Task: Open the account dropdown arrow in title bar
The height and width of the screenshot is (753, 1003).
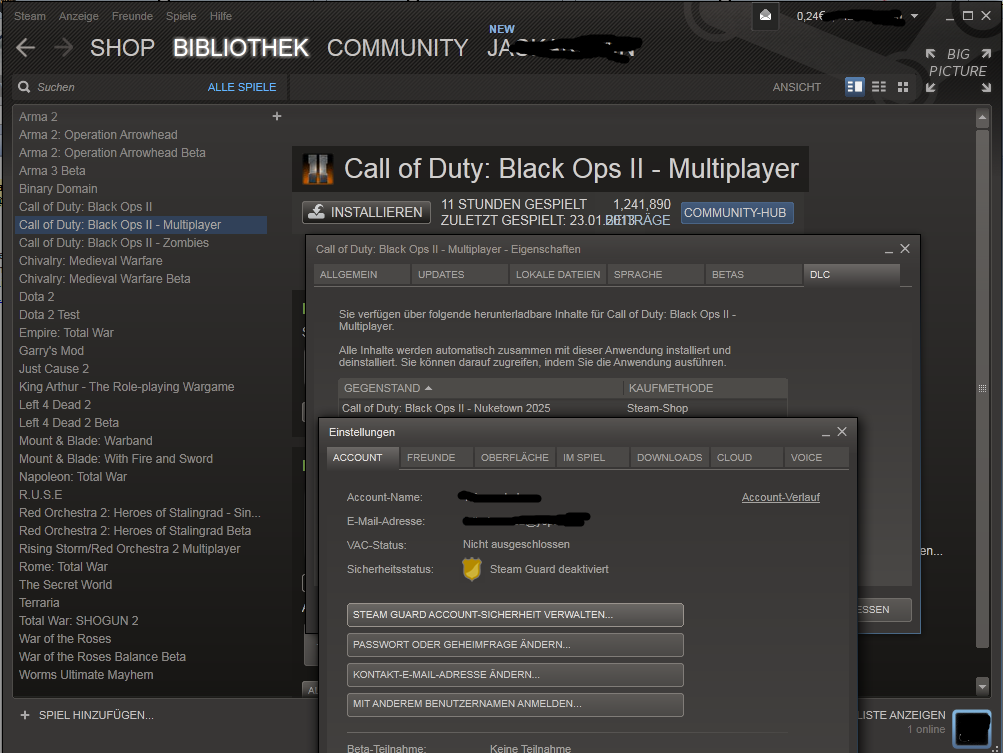Action: pyautogui.click(x=914, y=16)
